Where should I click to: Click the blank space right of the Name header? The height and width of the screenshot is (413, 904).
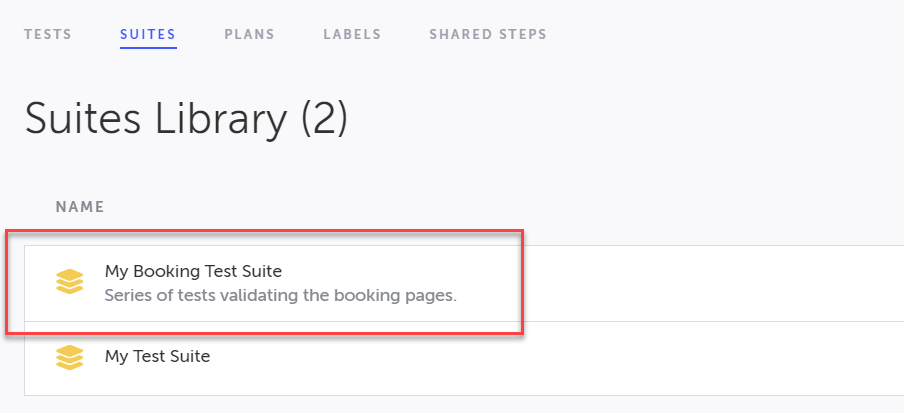(x=500, y=207)
